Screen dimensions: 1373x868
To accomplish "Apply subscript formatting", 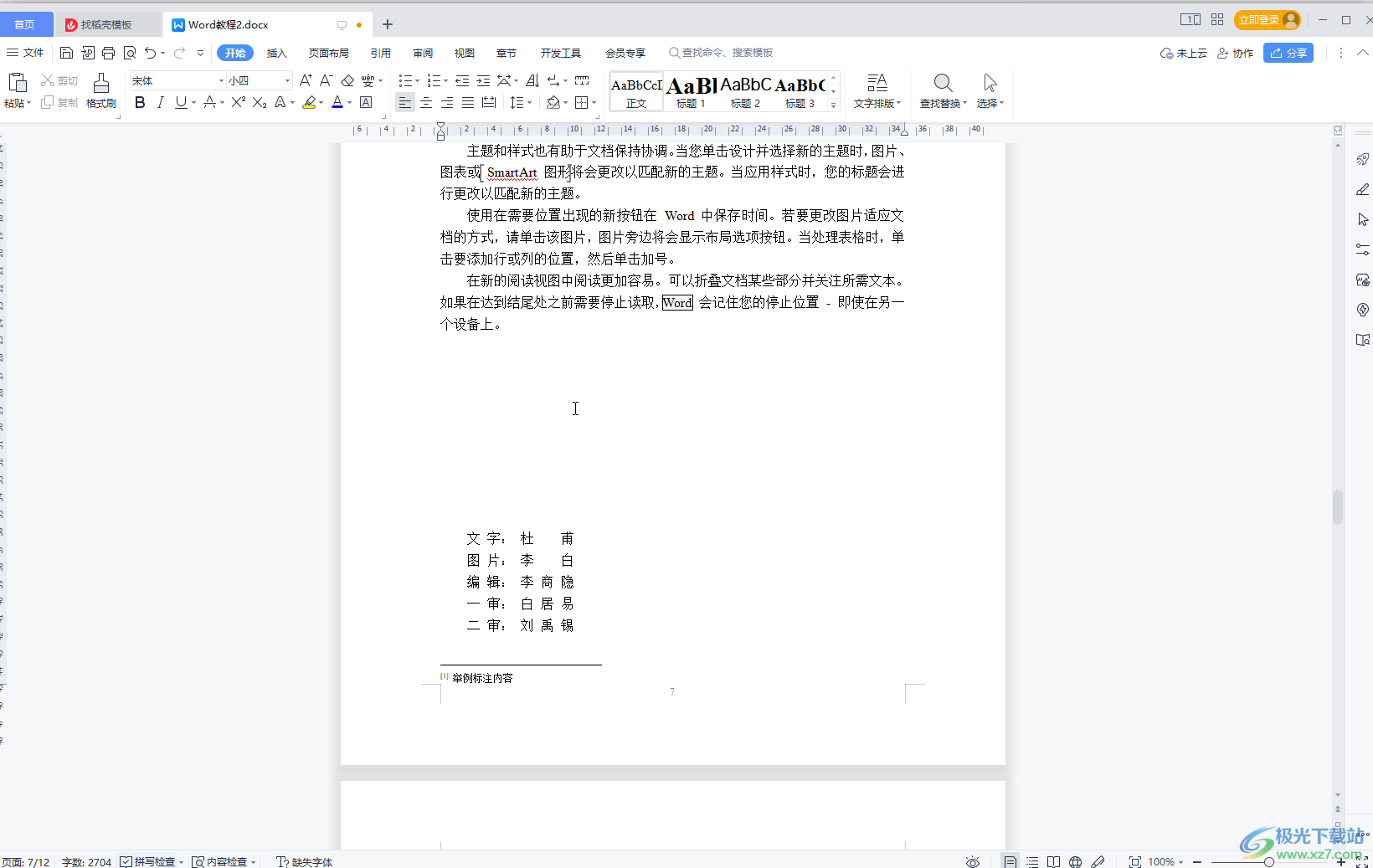I will pyautogui.click(x=260, y=102).
